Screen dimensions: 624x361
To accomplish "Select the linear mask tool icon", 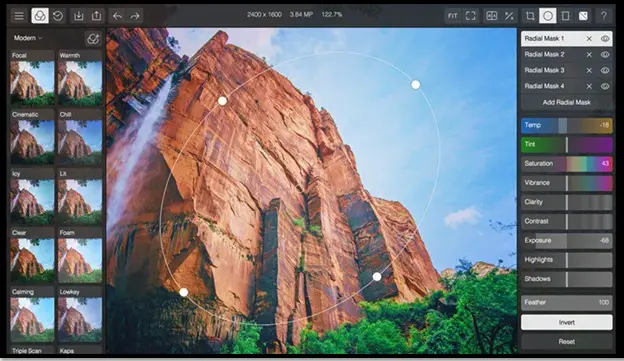I will (x=566, y=16).
